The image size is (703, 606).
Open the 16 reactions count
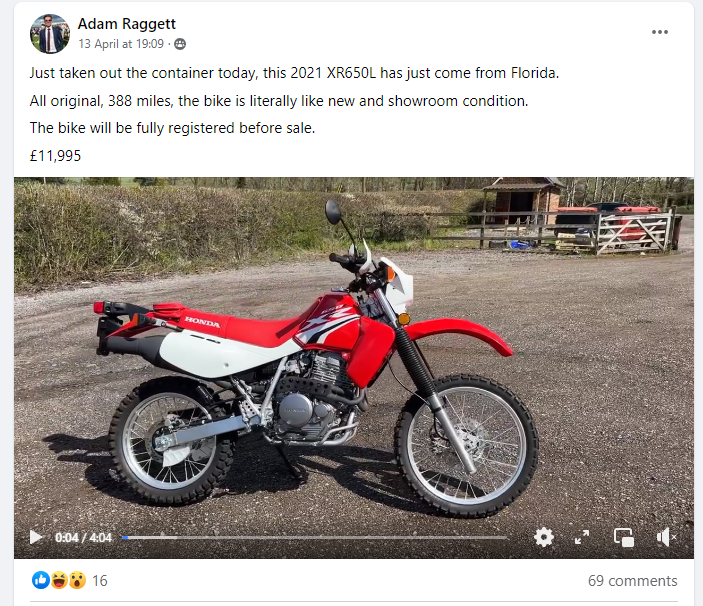pyautogui.click(x=100, y=581)
